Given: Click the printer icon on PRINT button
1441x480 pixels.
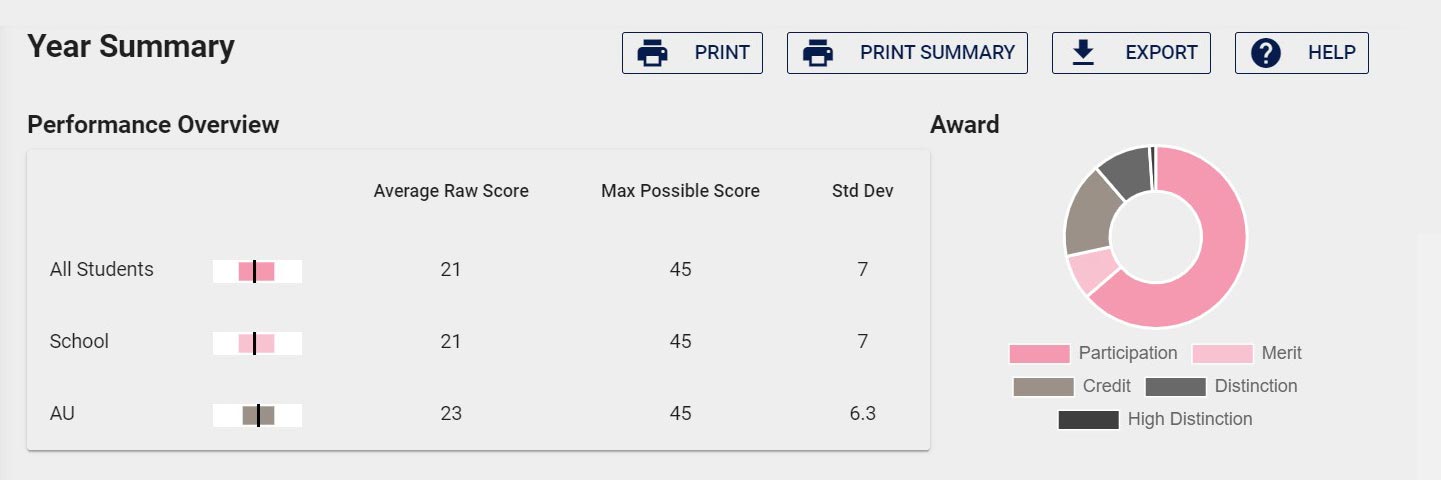Looking at the screenshot, I should 653,53.
